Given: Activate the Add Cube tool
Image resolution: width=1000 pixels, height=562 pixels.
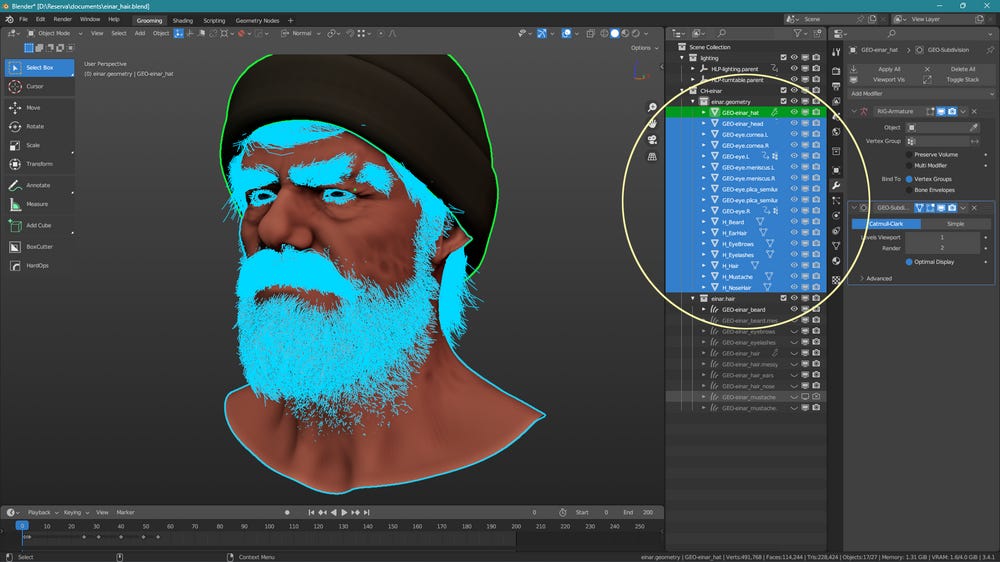Looking at the screenshot, I should (39, 225).
